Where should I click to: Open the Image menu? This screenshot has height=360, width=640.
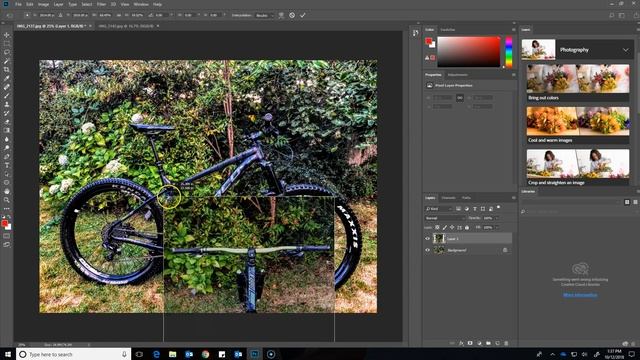pos(43,4)
